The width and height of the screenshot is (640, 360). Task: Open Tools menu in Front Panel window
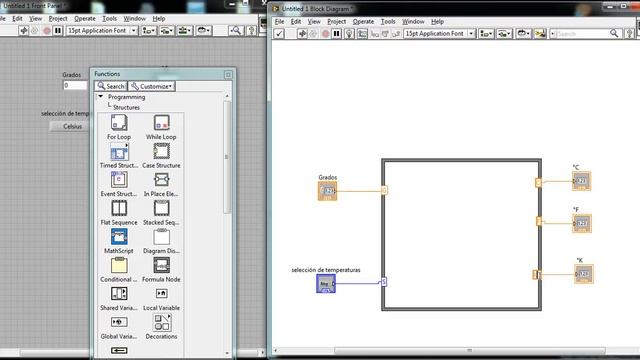(x=109, y=19)
